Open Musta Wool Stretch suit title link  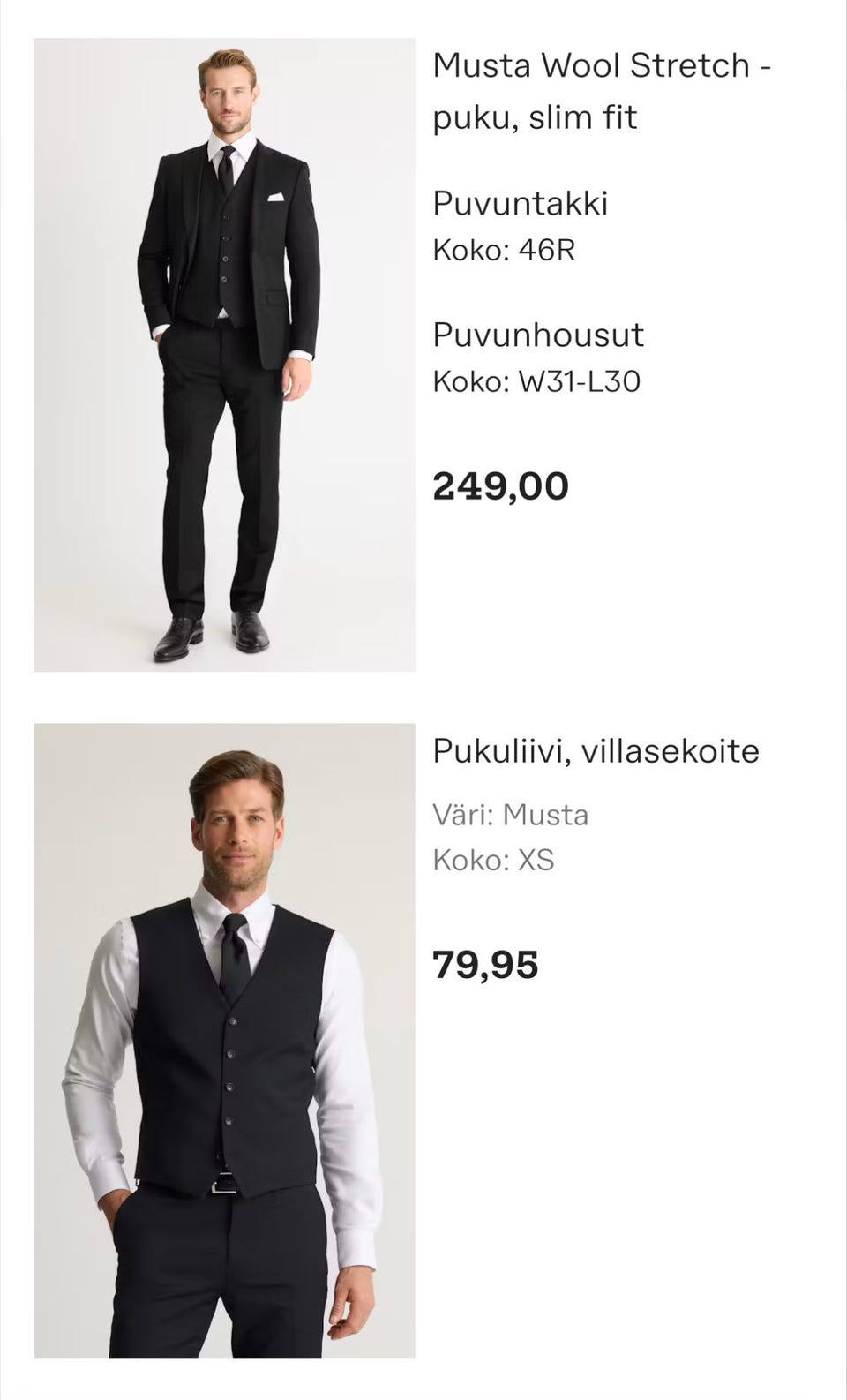(x=602, y=91)
